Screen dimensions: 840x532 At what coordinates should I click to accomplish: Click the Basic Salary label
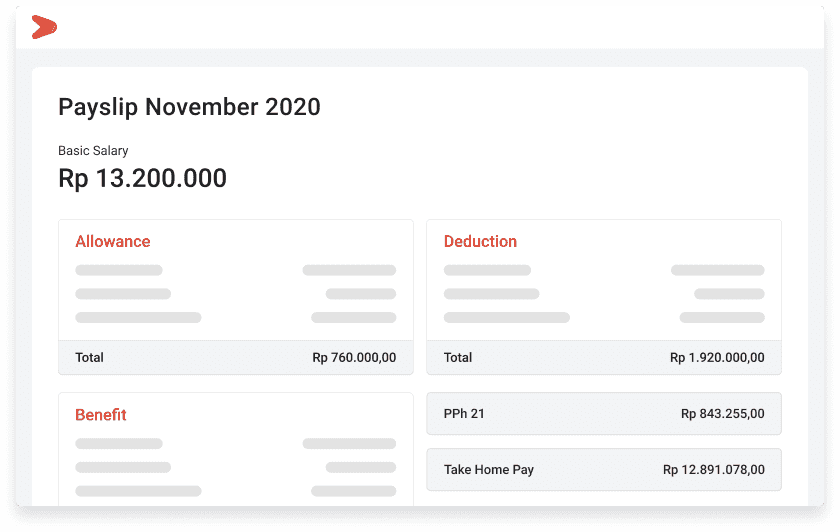pos(93,151)
